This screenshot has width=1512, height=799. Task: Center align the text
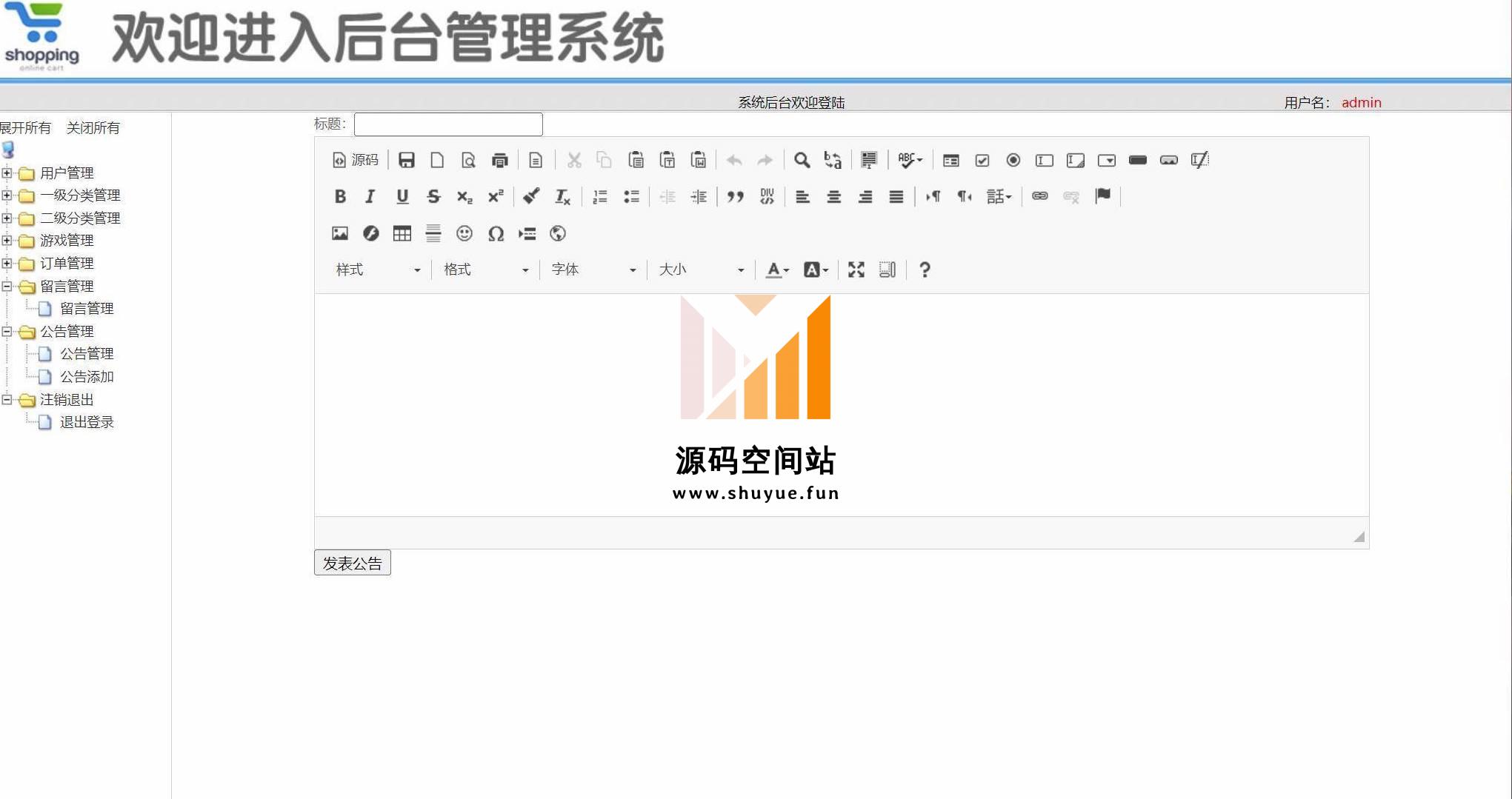(833, 196)
